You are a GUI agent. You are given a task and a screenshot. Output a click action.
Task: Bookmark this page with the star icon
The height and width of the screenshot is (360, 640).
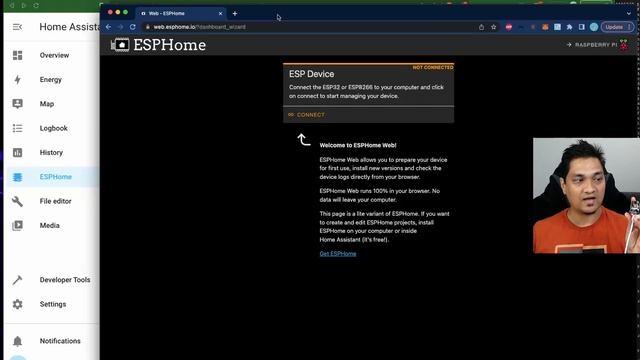(x=493, y=27)
